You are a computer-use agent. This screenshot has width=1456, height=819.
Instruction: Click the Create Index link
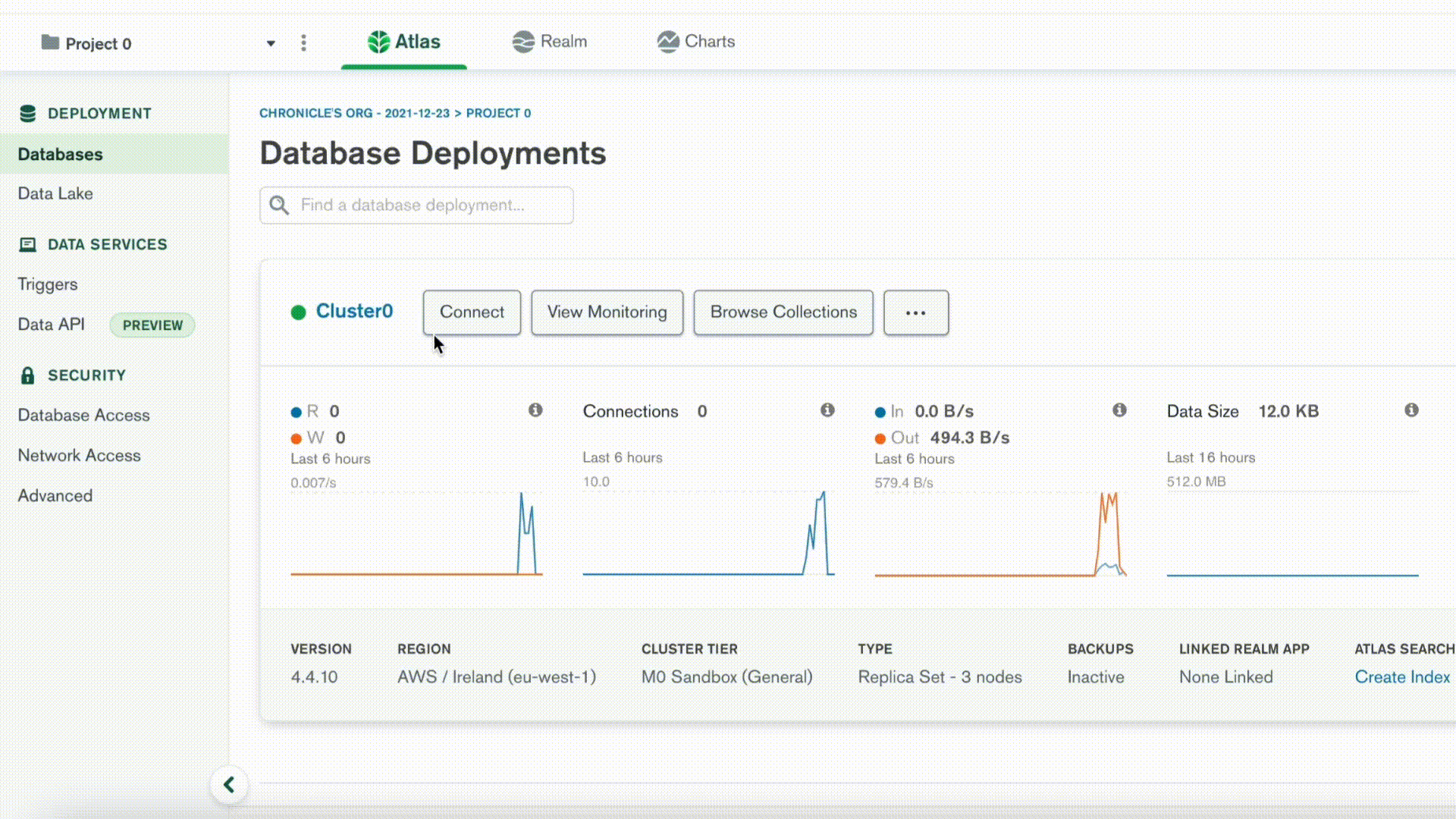[1402, 677]
